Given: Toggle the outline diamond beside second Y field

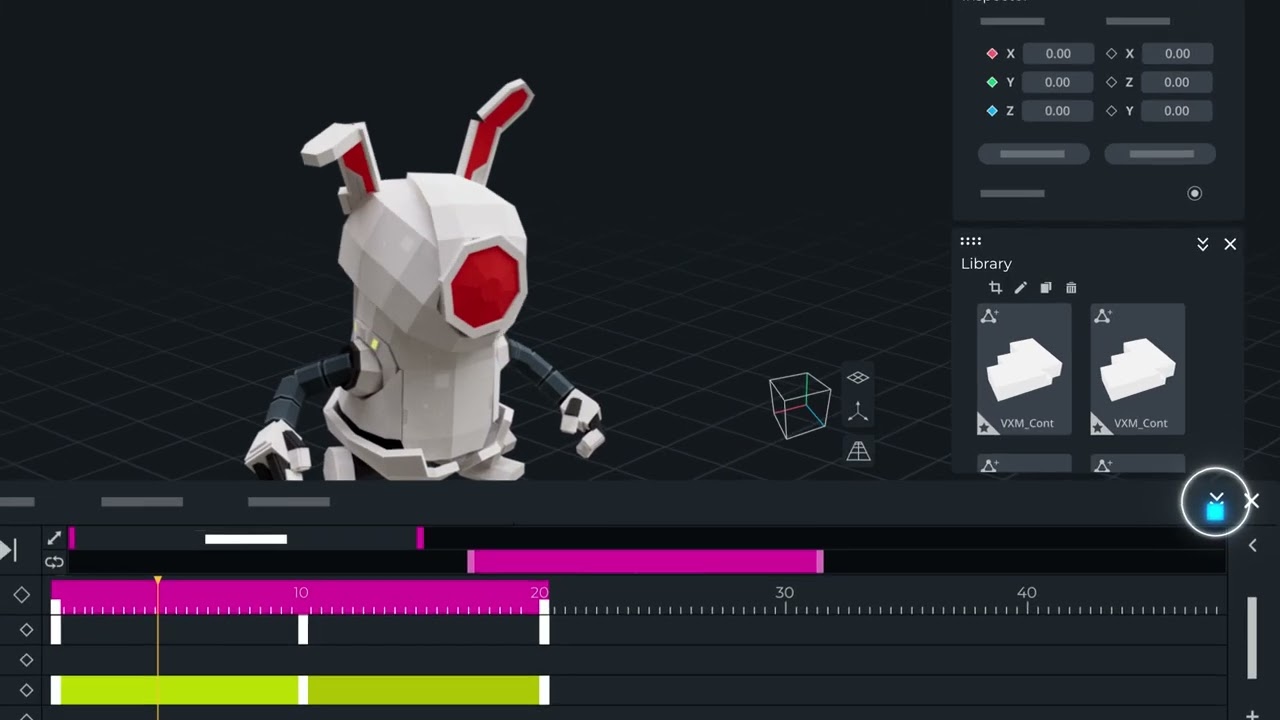Looking at the screenshot, I should click(x=1111, y=111).
